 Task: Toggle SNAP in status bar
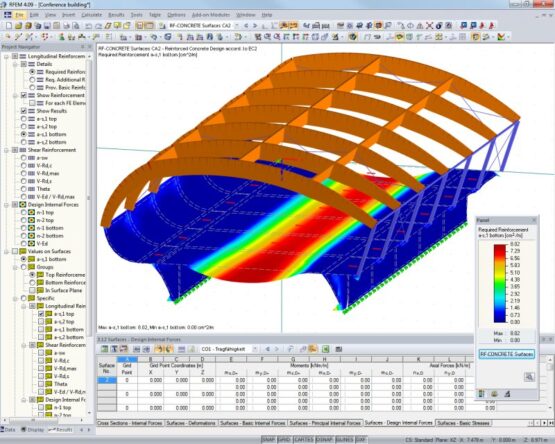coord(269,440)
